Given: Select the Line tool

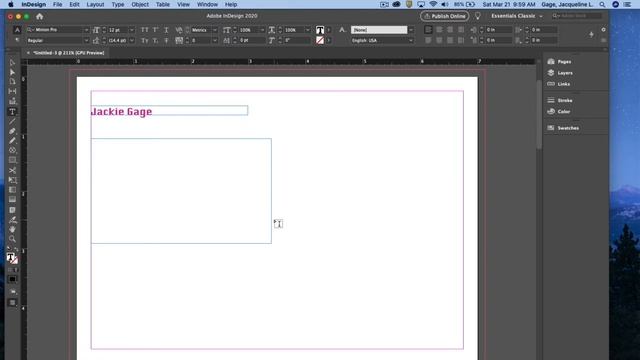Looking at the screenshot, I should [x=12, y=121].
